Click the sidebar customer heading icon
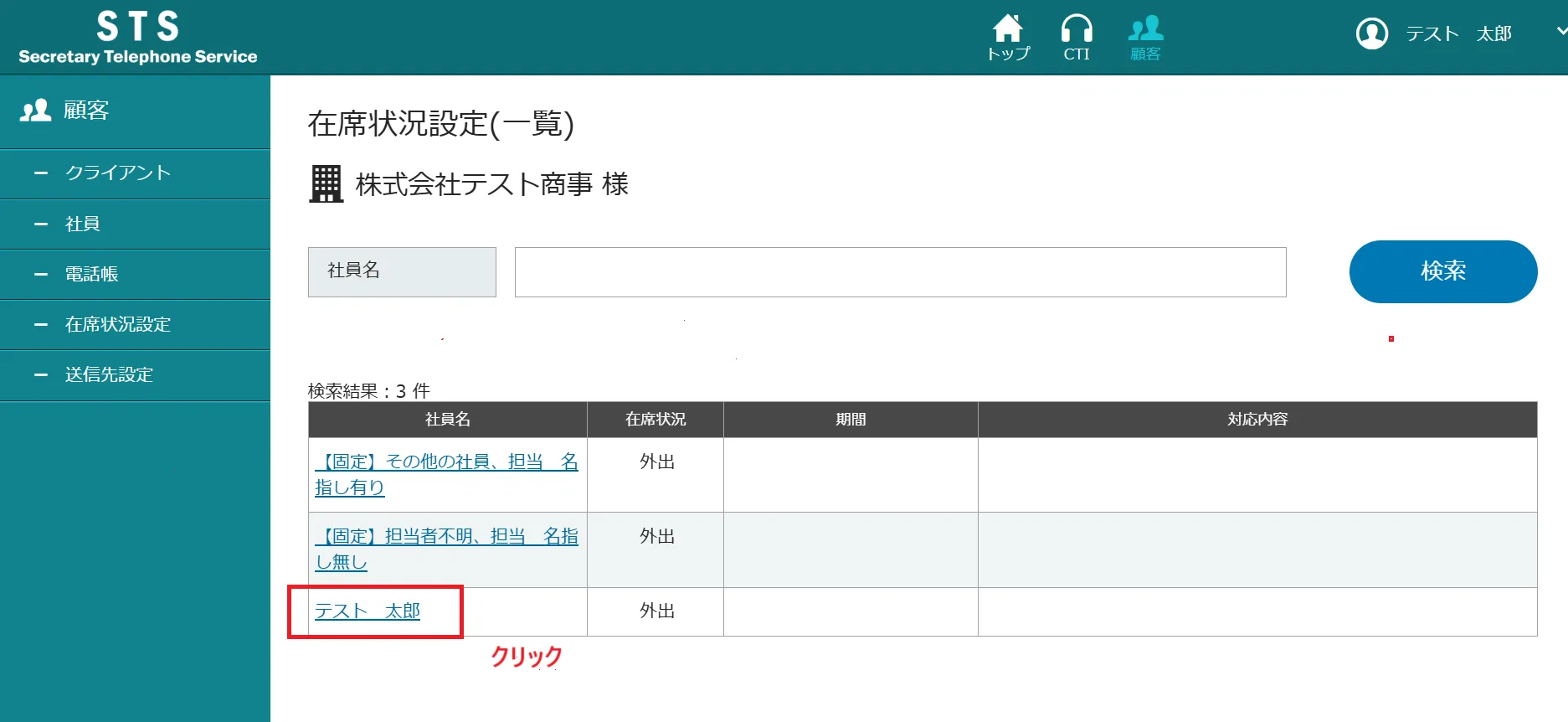 tap(36, 111)
